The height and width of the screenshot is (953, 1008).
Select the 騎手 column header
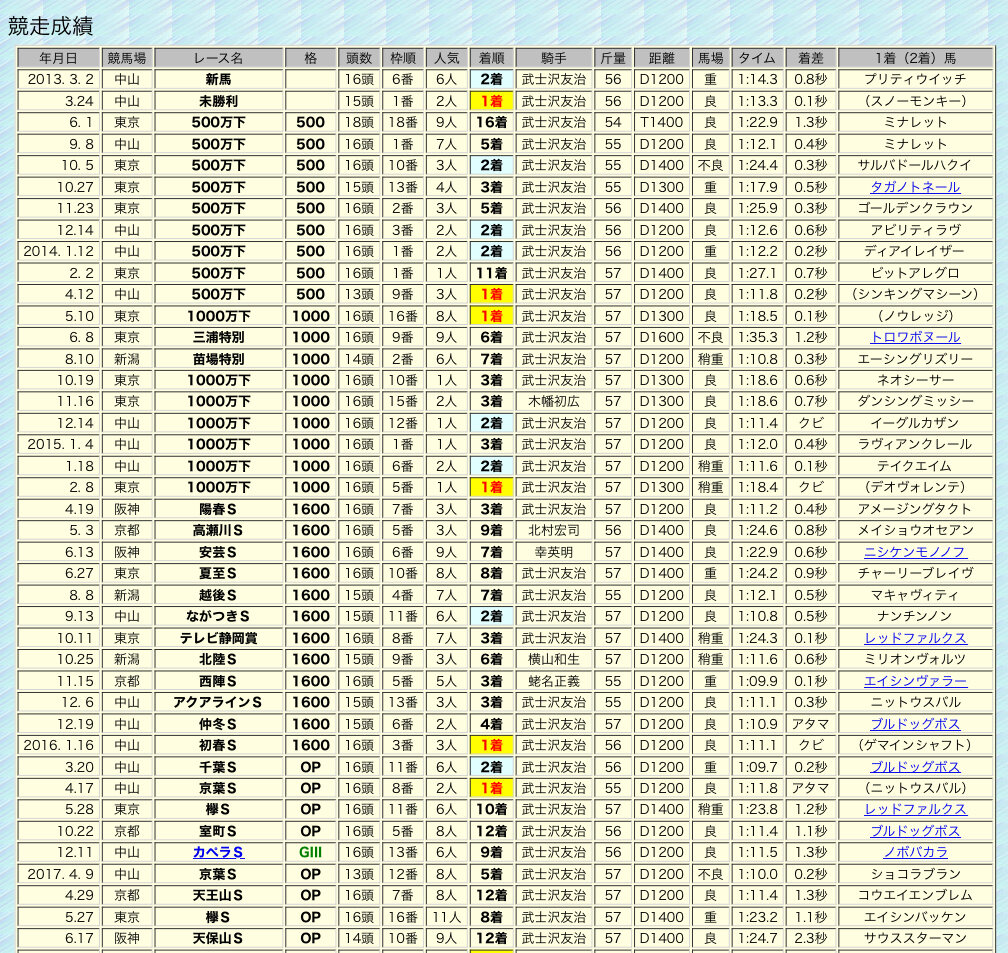pos(553,58)
